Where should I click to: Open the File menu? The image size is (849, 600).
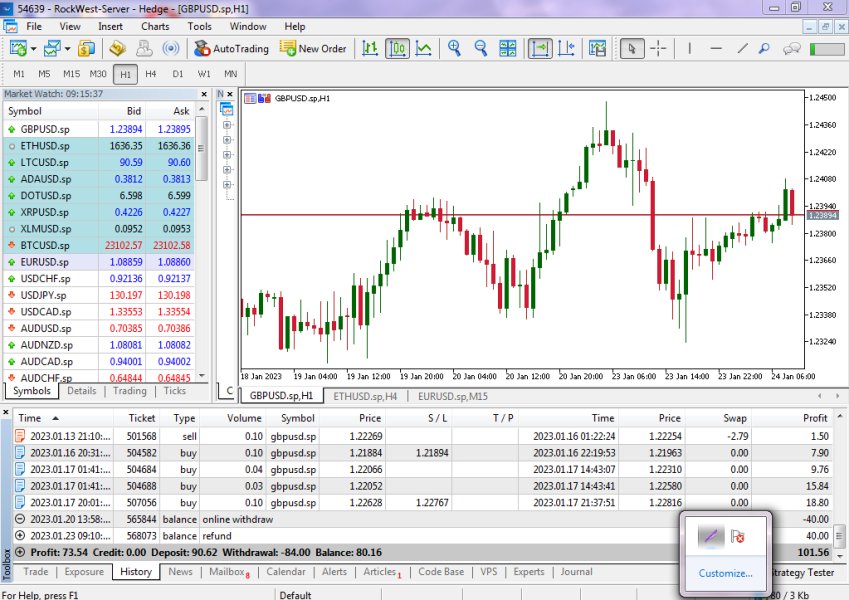pyautogui.click(x=34, y=26)
